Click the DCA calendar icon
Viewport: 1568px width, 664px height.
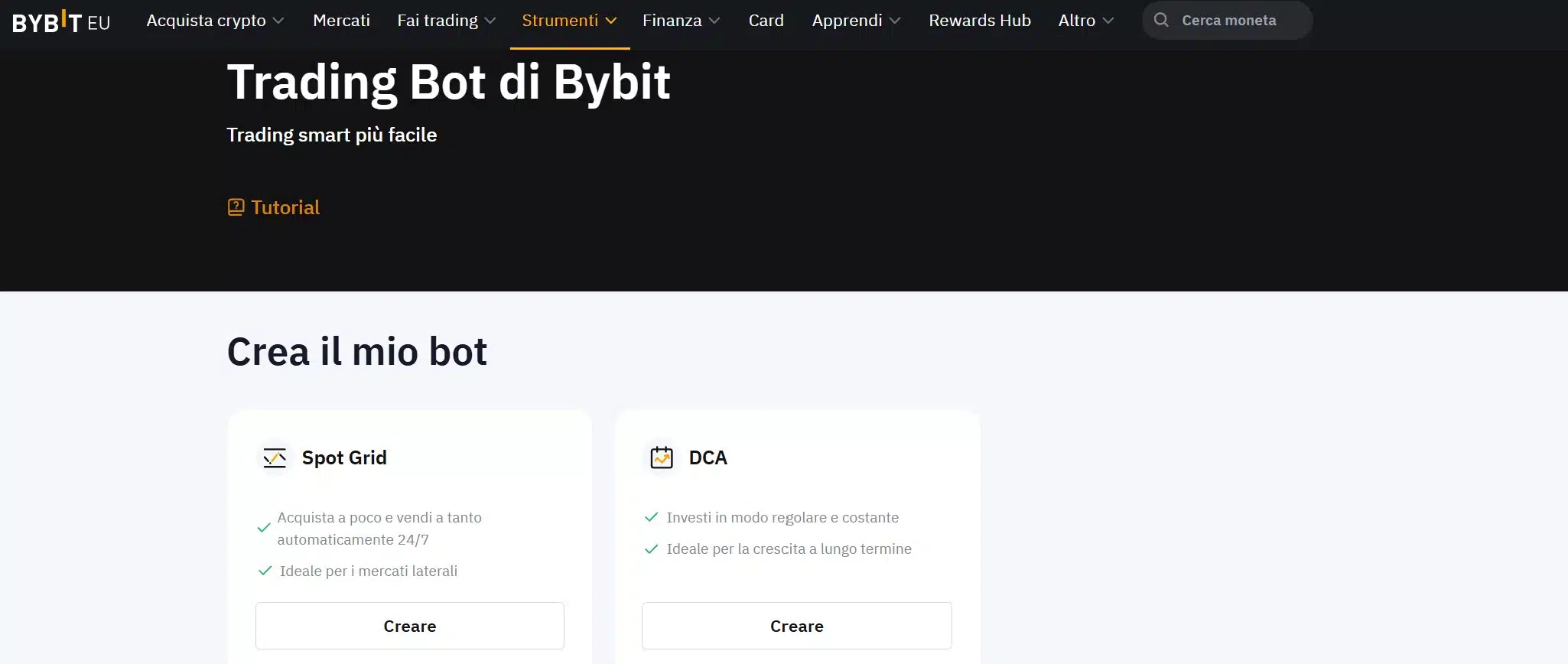662,457
